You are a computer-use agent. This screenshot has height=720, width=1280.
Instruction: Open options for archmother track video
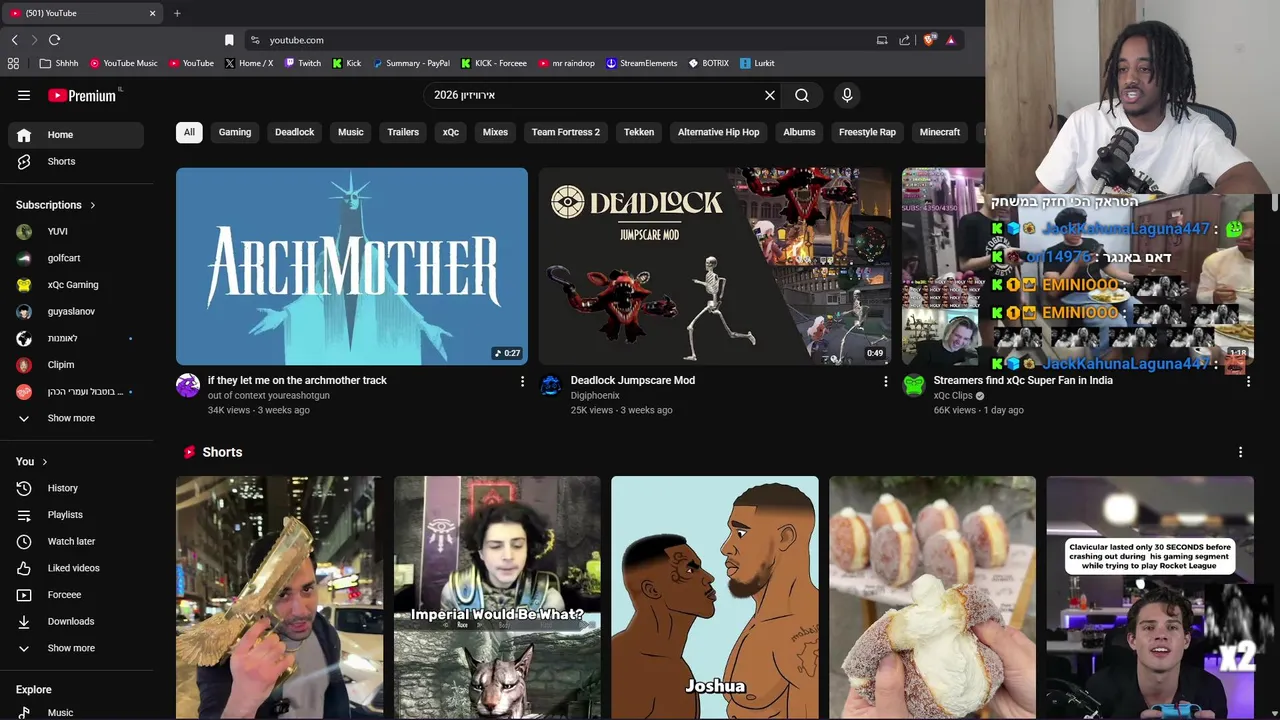522,381
